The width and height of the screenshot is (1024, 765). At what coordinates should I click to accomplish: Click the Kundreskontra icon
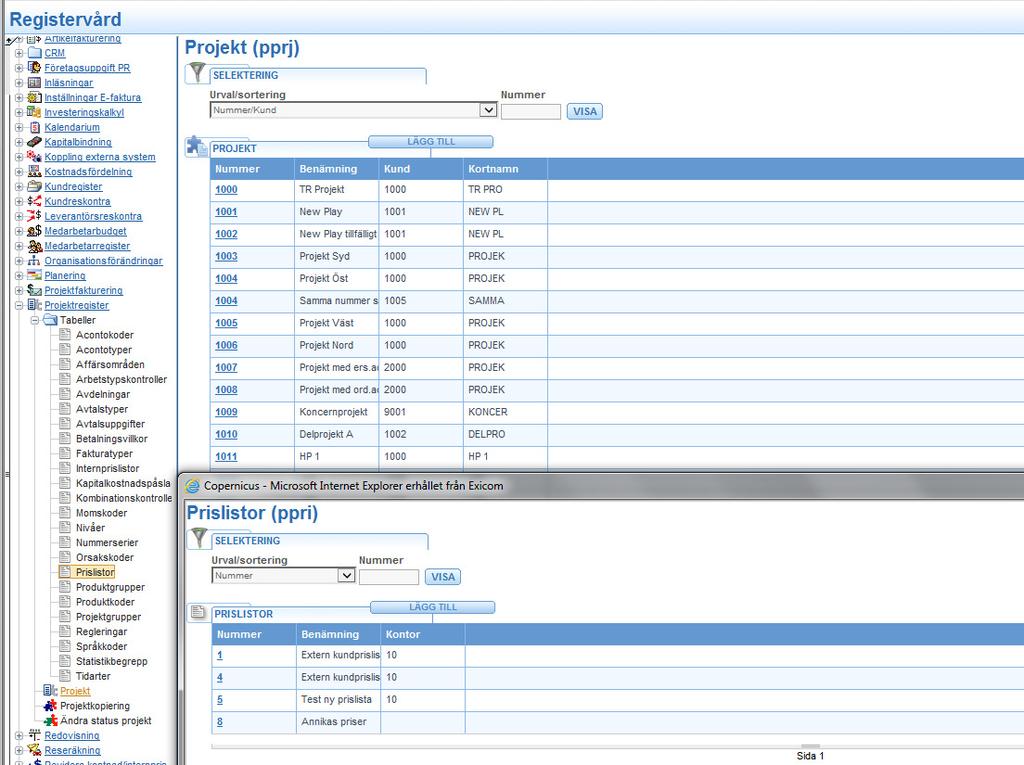35,201
